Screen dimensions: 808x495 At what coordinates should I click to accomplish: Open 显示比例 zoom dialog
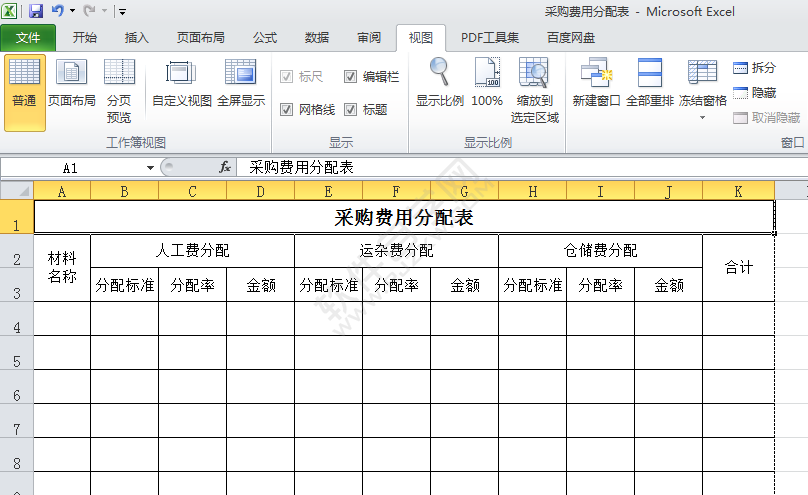[440, 84]
